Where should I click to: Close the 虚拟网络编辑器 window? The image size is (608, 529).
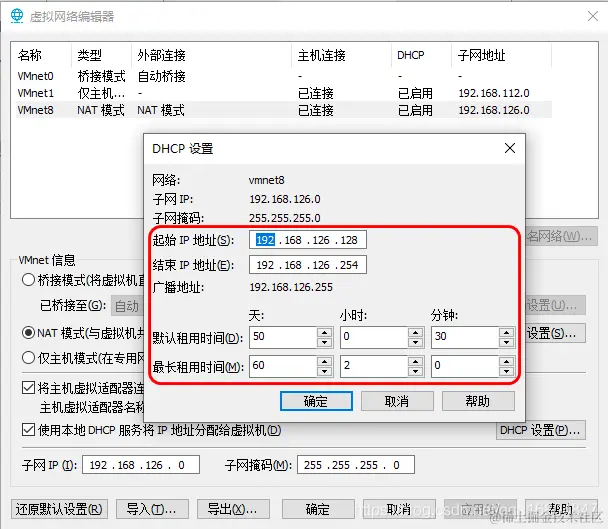(593, 16)
